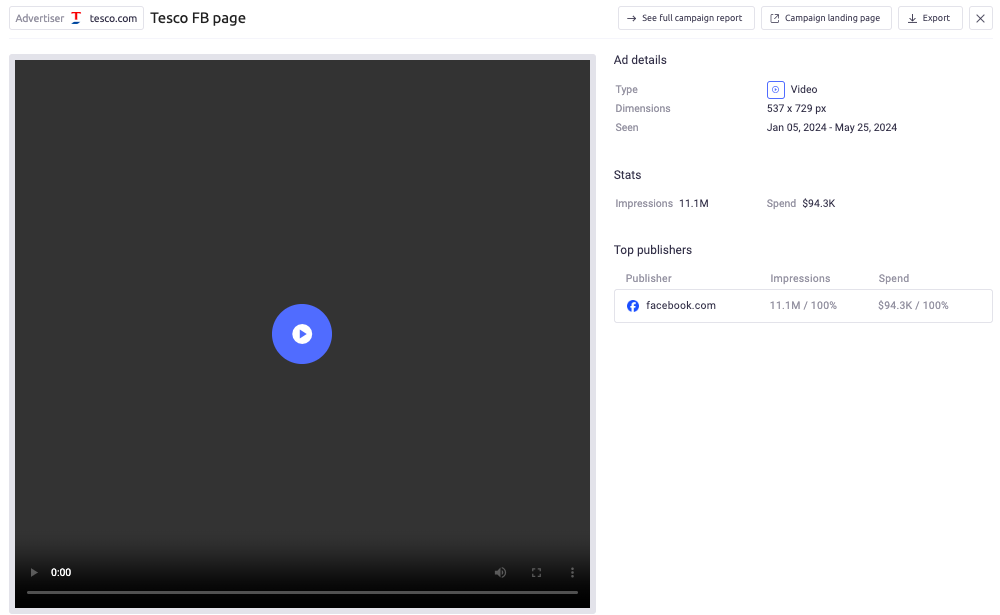Click the Facebook icon in top publishers

633,306
